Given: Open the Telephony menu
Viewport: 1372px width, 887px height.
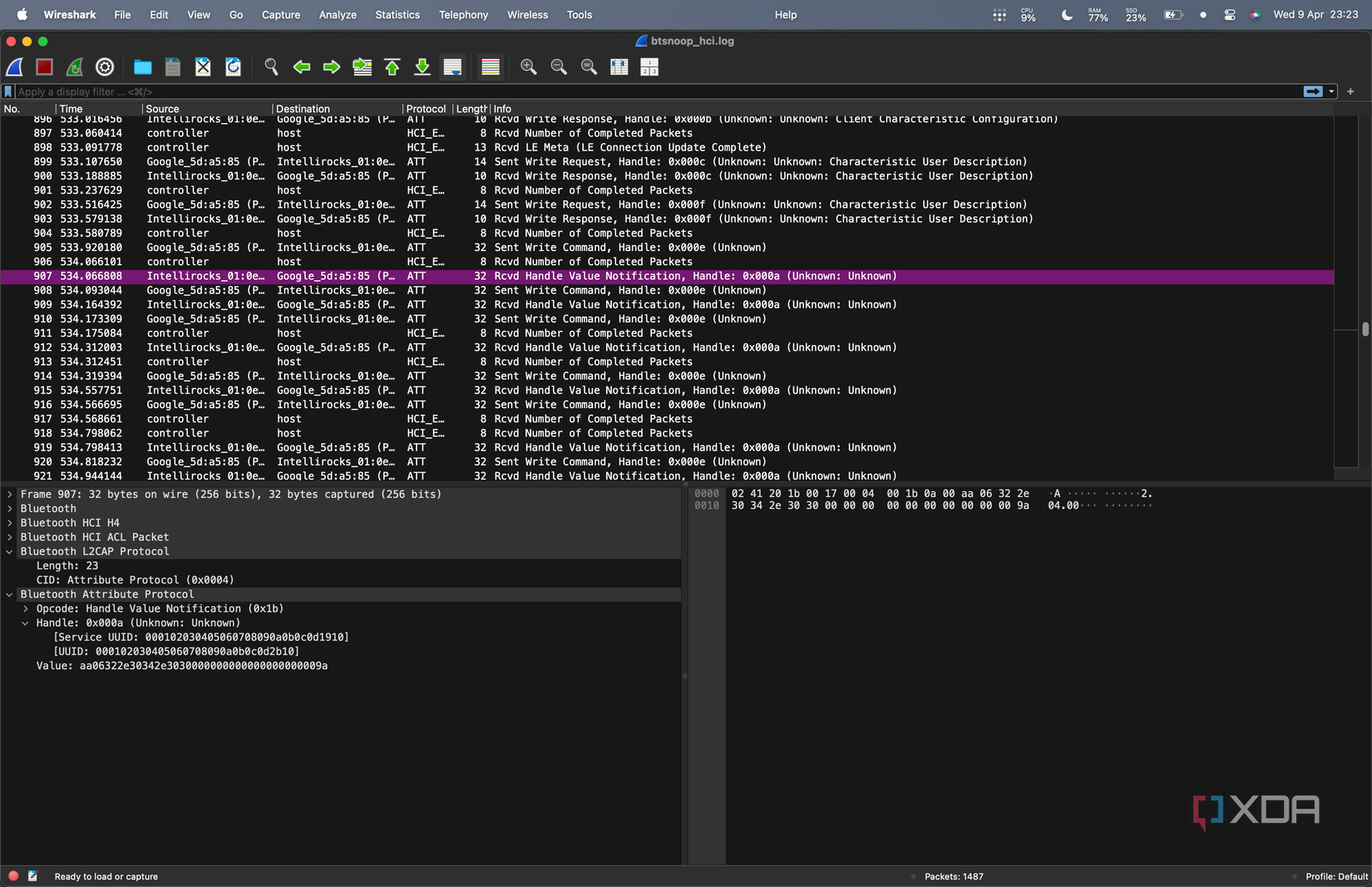Looking at the screenshot, I should point(463,15).
